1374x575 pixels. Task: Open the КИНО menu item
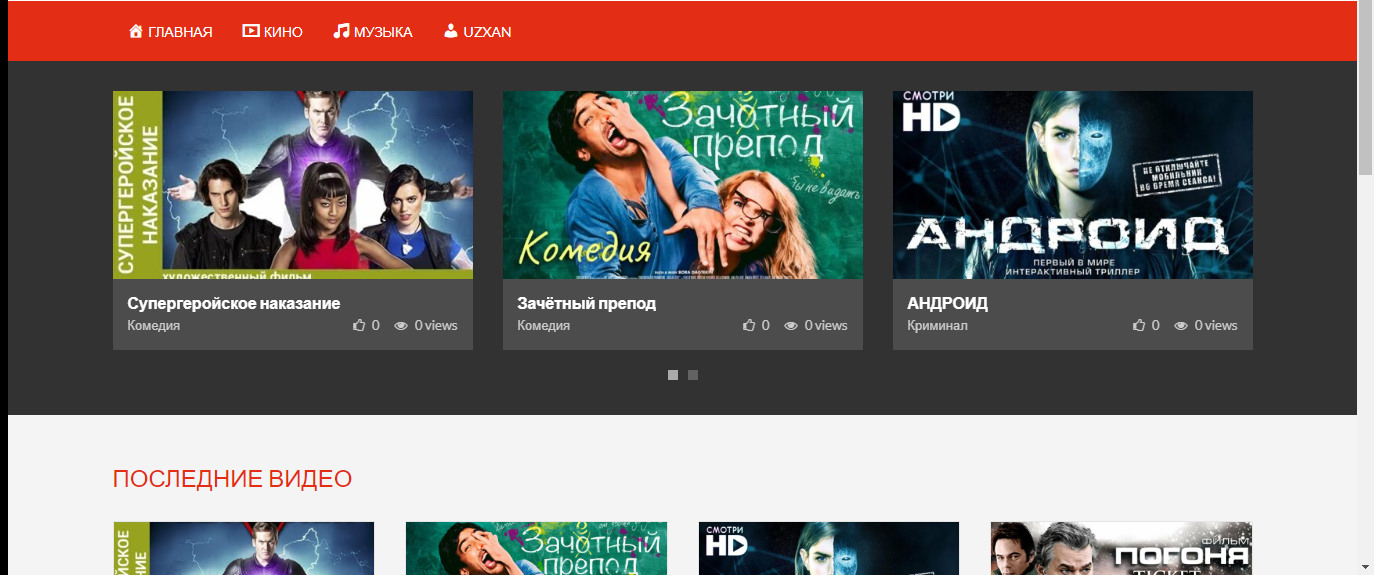pyautogui.click(x=273, y=31)
